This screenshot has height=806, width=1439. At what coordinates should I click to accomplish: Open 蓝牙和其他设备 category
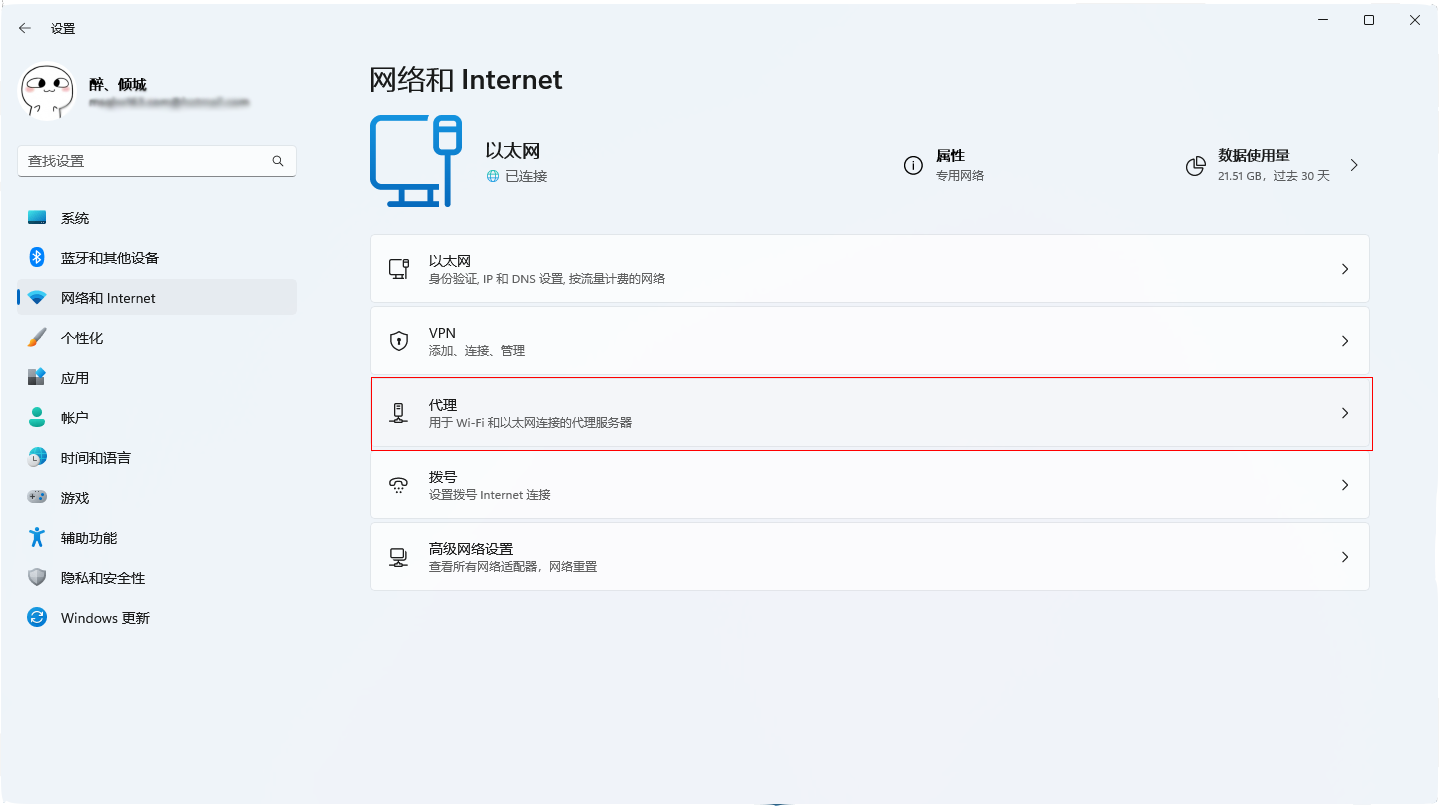click(157, 258)
